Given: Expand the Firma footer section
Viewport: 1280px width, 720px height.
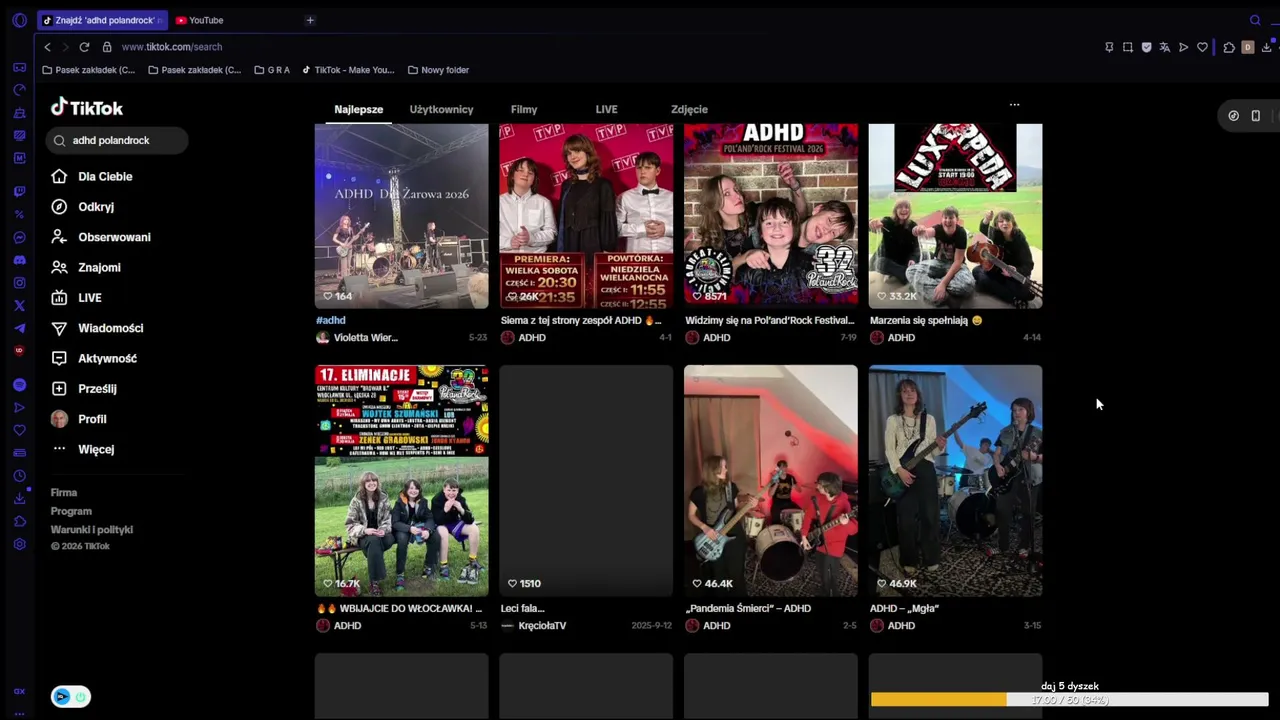Looking at the screenshot, I should (x=64, y=492).
